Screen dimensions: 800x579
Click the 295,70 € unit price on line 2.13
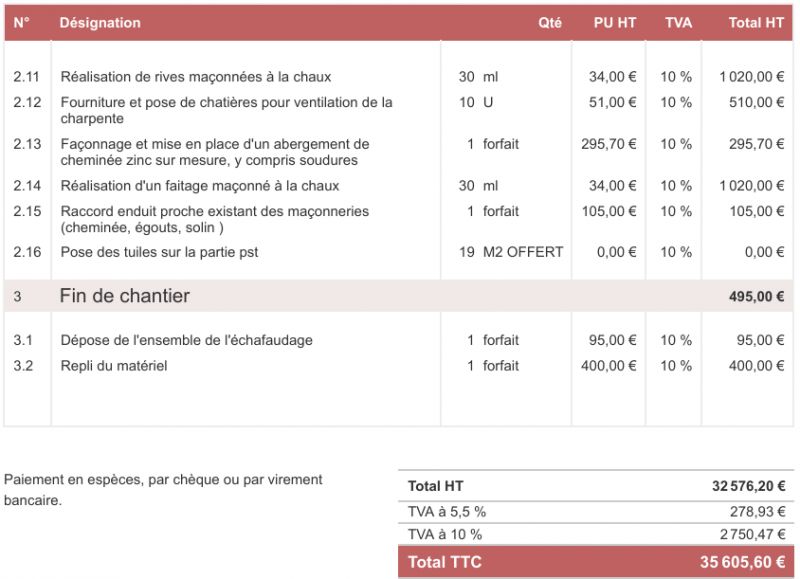(608, 144)
